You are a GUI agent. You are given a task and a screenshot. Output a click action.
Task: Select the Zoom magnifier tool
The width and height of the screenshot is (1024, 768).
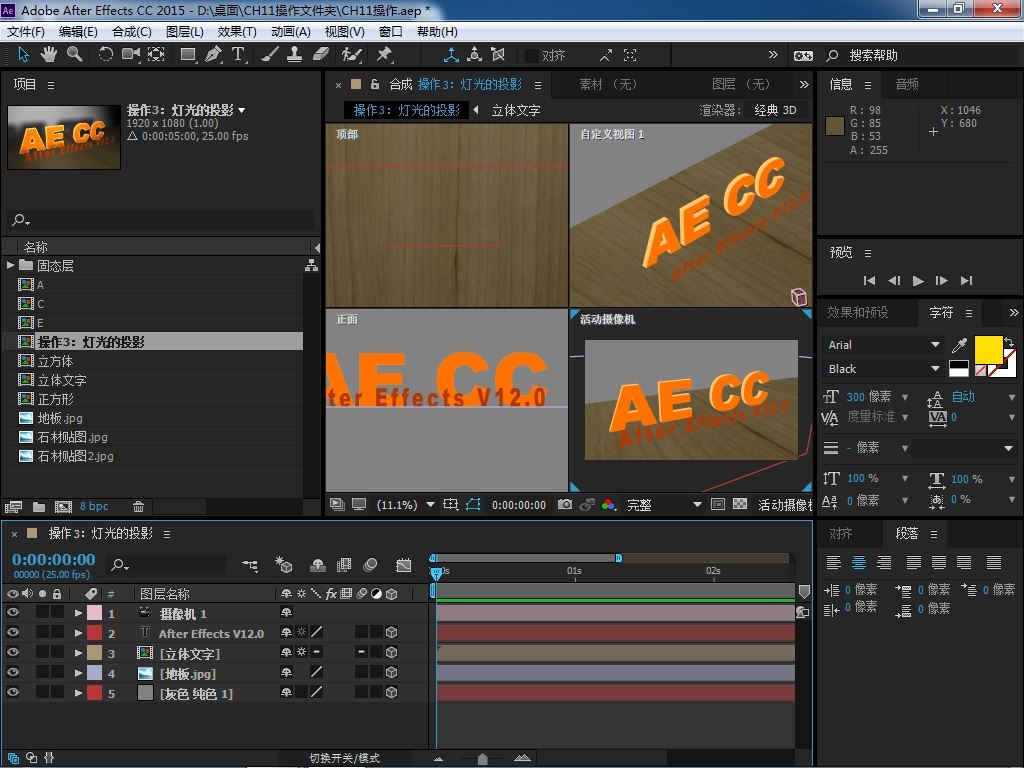point(74,54)
